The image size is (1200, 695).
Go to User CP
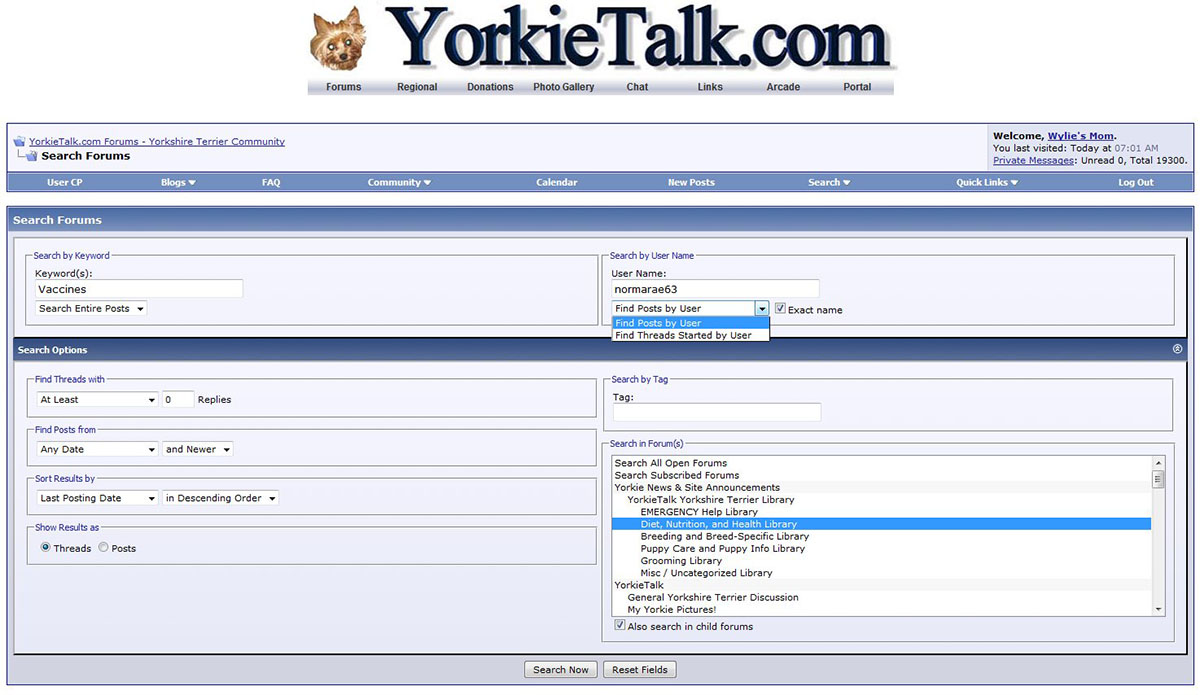[65, 183]
